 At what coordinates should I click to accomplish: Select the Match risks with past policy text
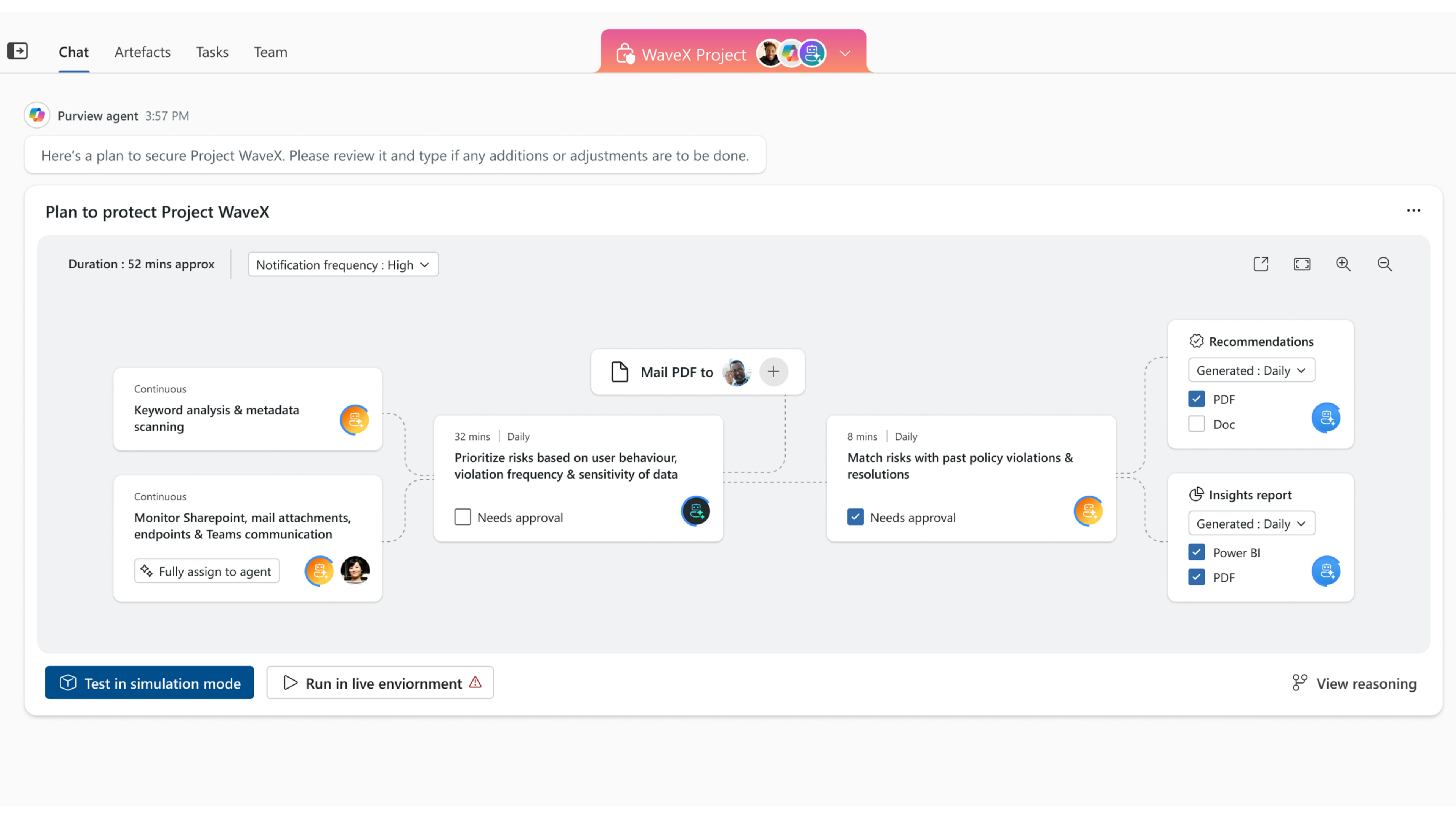tap(960, 466)
